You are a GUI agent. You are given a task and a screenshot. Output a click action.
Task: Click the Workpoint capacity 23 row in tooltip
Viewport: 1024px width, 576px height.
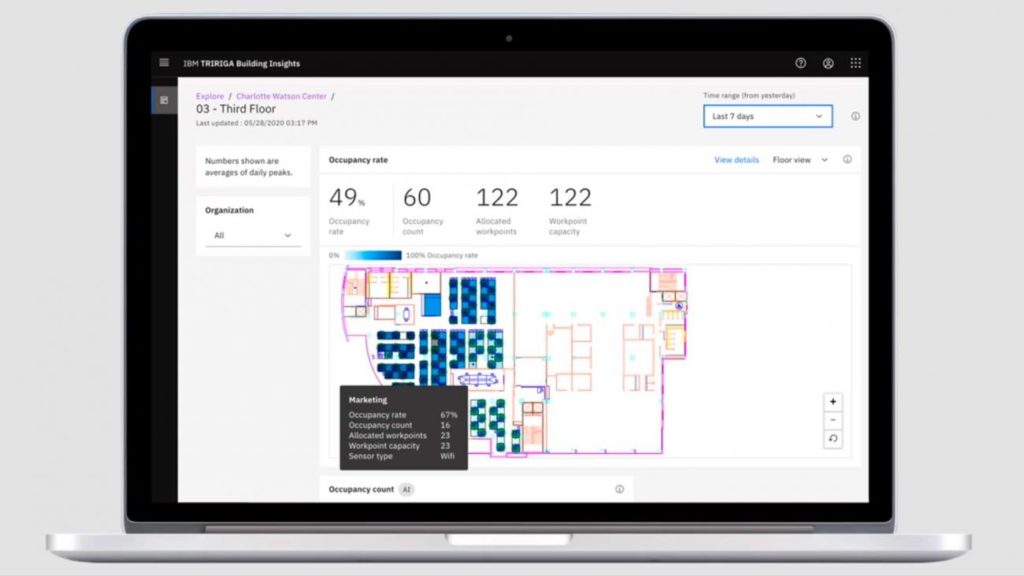pos(399,446)
